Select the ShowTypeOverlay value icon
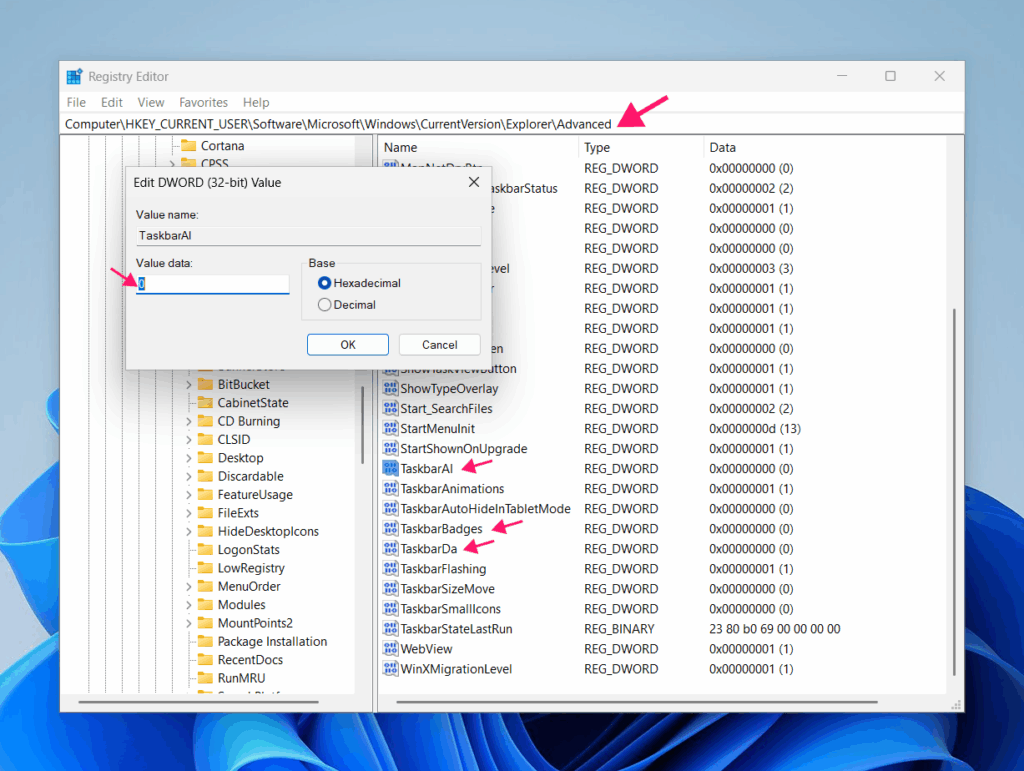 pyautogui.click(x=391, y=388)
